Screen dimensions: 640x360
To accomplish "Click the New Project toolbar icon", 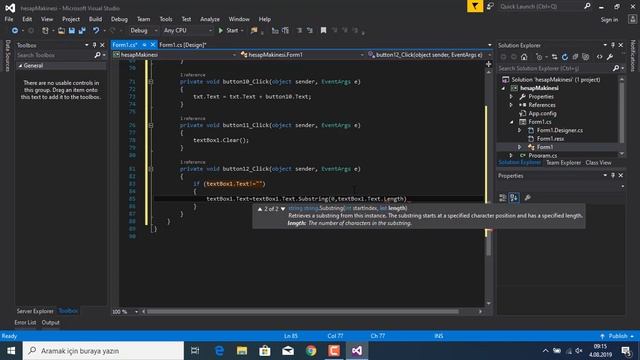I will coord(45,31).
